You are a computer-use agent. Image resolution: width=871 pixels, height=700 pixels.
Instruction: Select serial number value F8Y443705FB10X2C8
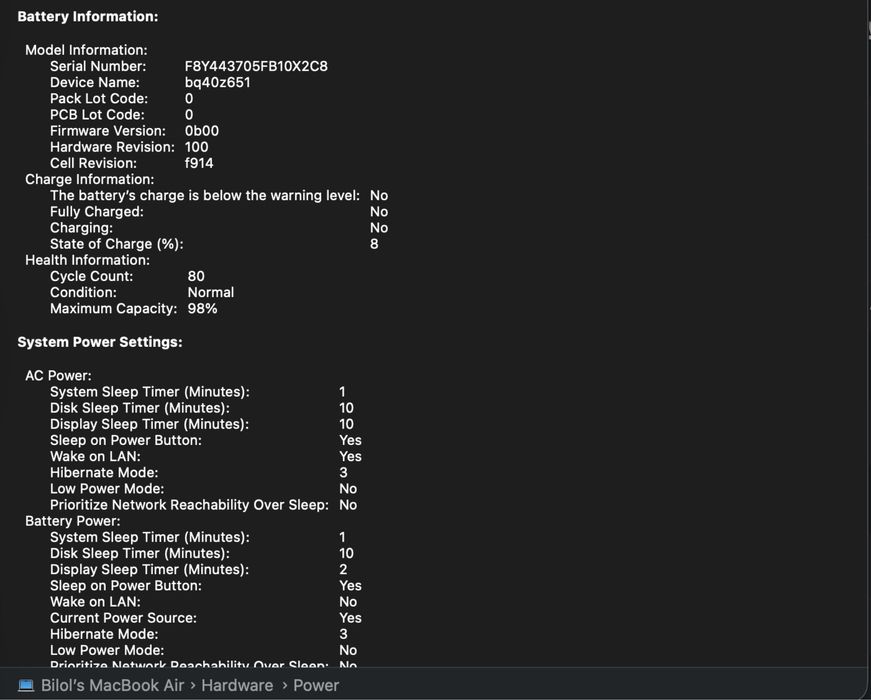(x=256, y=66)
